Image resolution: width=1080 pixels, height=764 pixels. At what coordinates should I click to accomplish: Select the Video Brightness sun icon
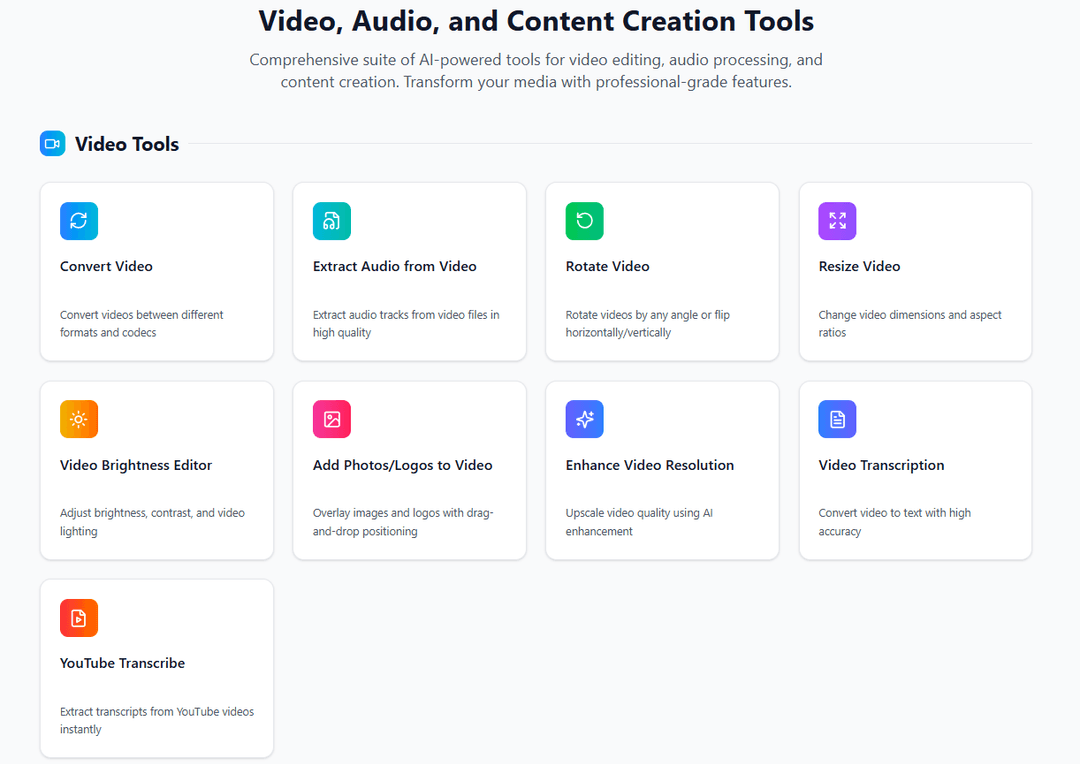click(x=79, y=419)
